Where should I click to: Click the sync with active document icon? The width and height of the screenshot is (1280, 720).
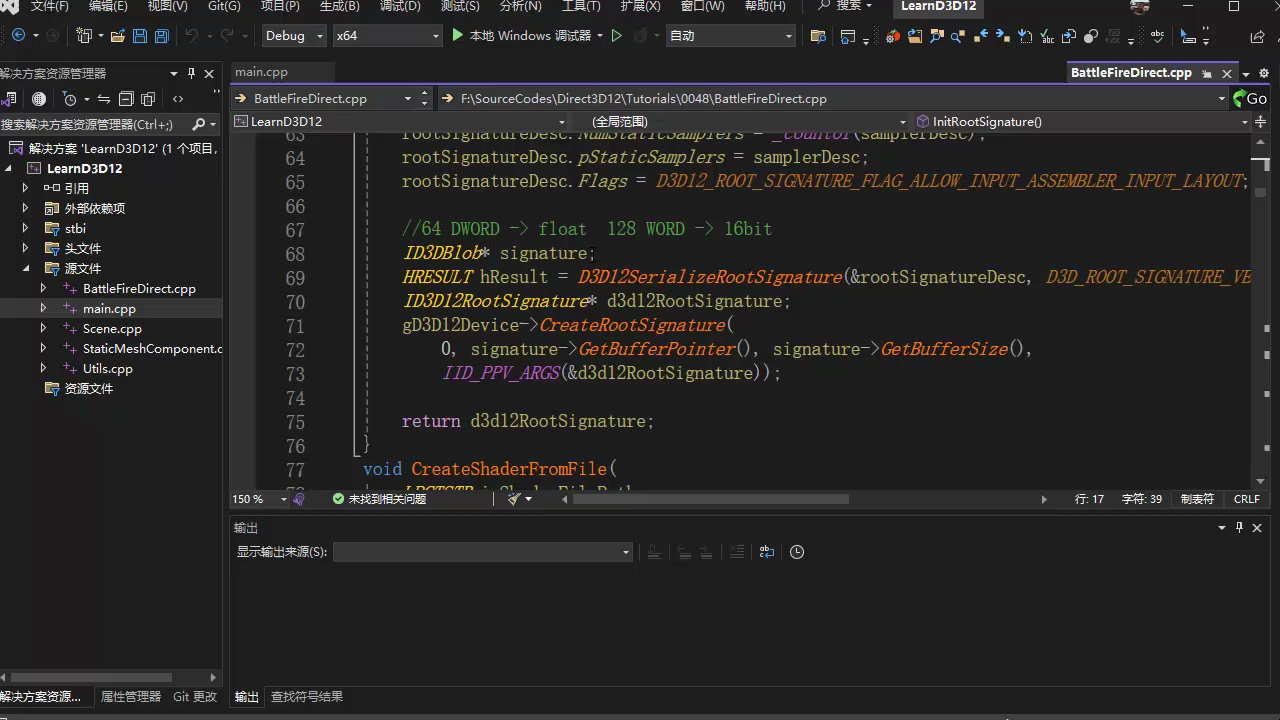[103, 99]
